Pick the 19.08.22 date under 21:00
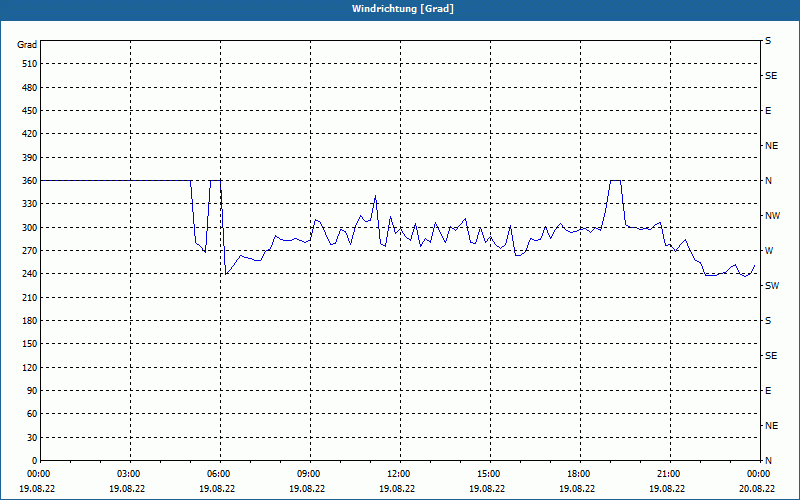 pos(667,488)
